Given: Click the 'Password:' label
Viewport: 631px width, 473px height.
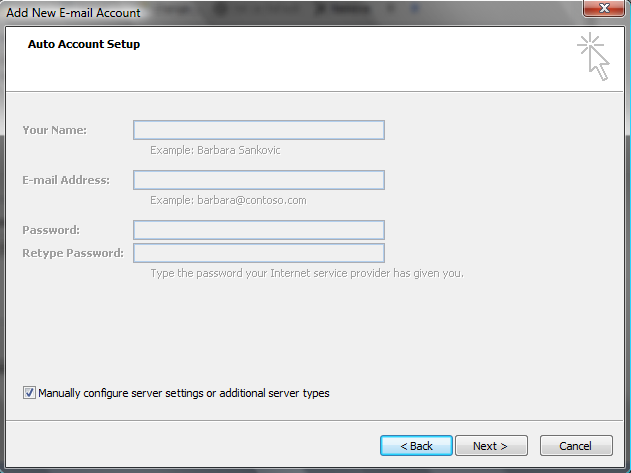Looking at the screenshot, I should [51, 230].
